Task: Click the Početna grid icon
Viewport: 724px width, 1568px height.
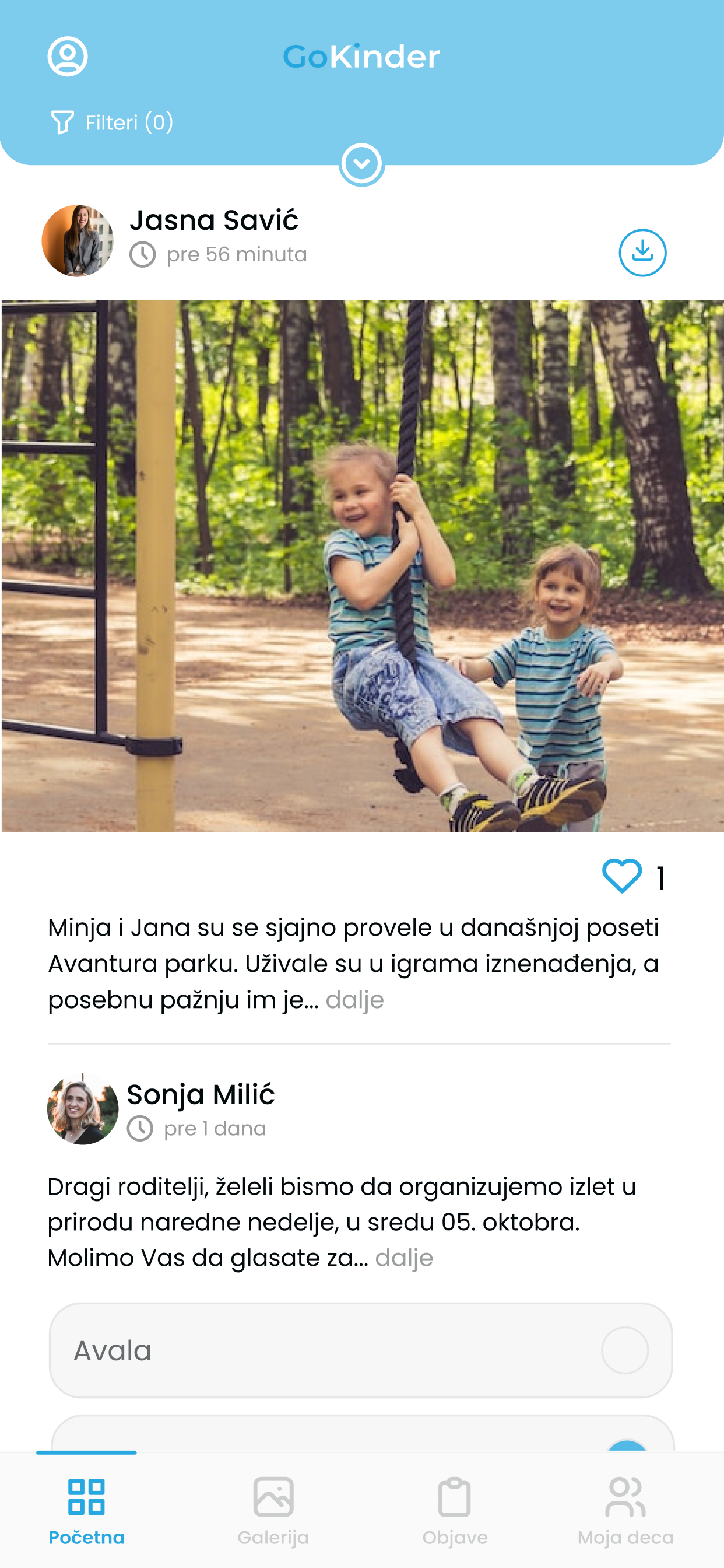Action: 86,1497
